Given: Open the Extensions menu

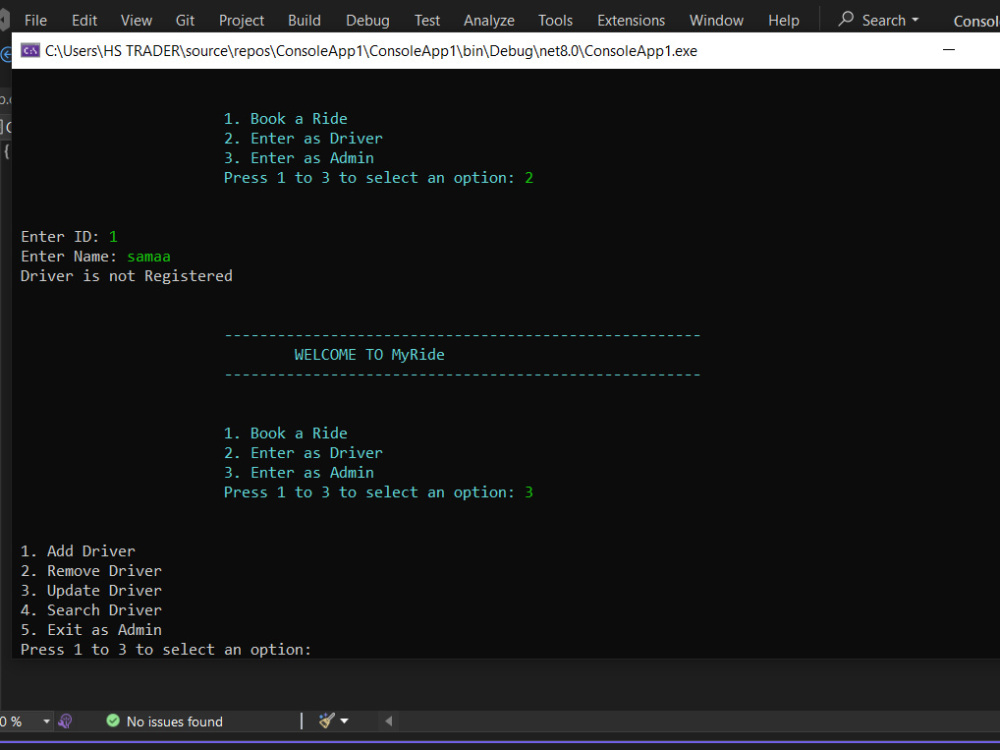Looking at the screenshot, I should [x=630, y=19].
